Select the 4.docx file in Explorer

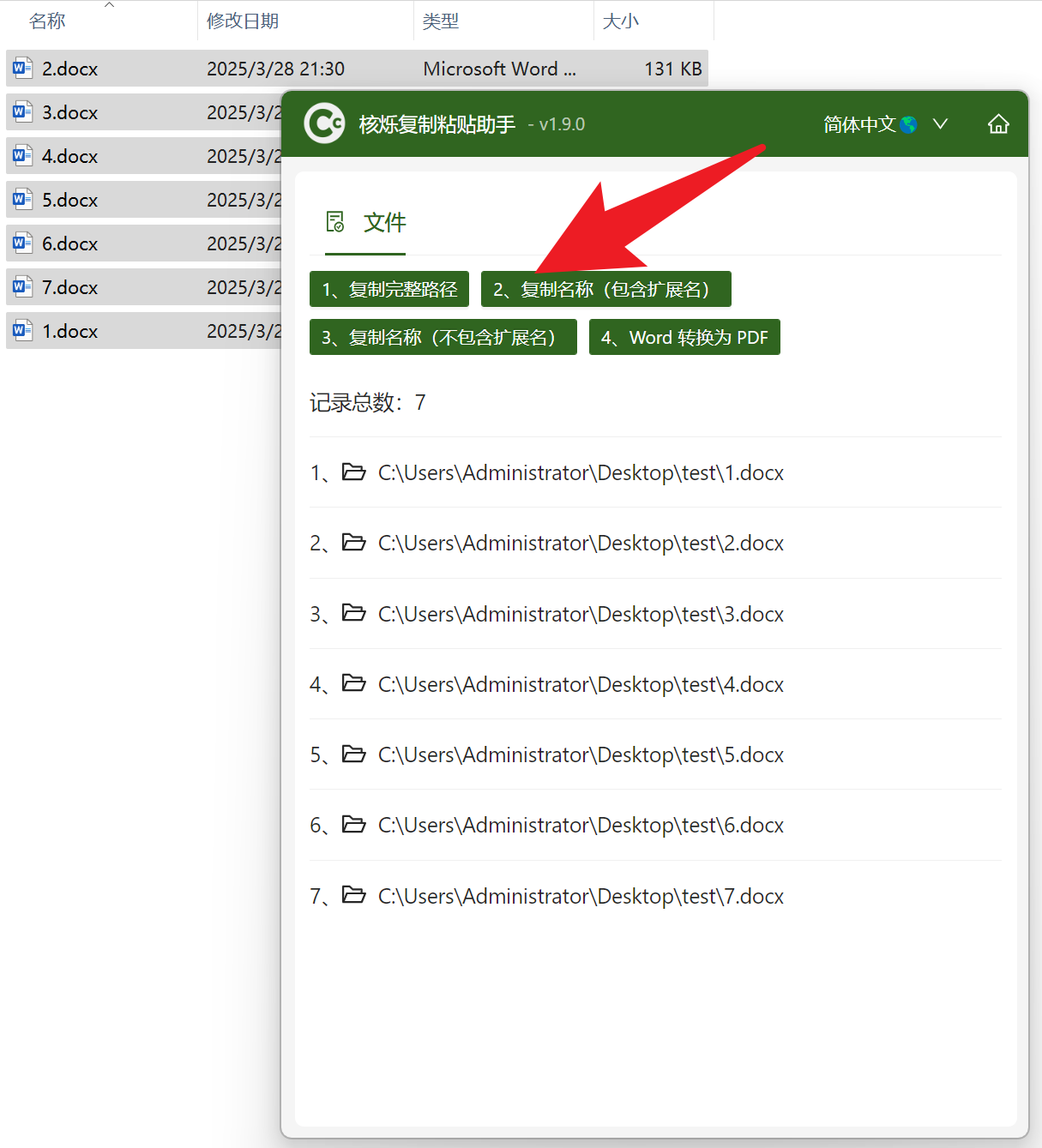(x=70, y=157)
